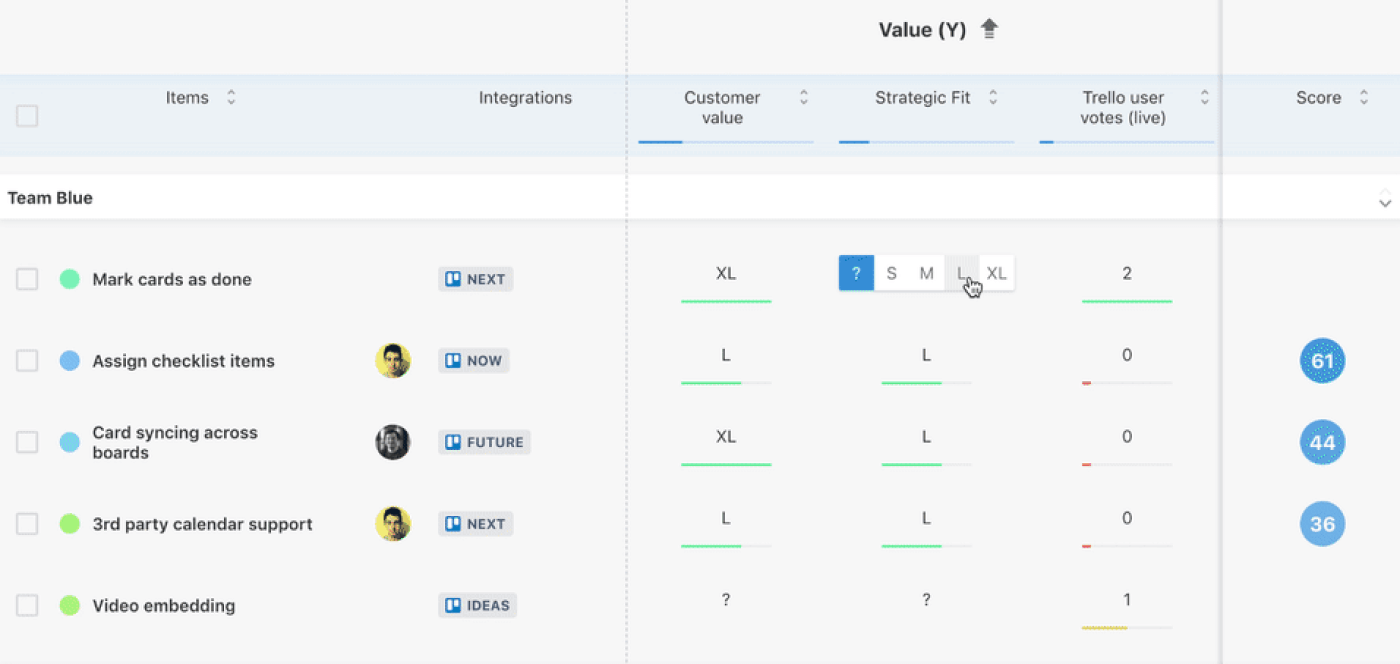Click the Value (Y) upward arrow icon
This screenshot has width=1400, height=664.
coord(989,30)
